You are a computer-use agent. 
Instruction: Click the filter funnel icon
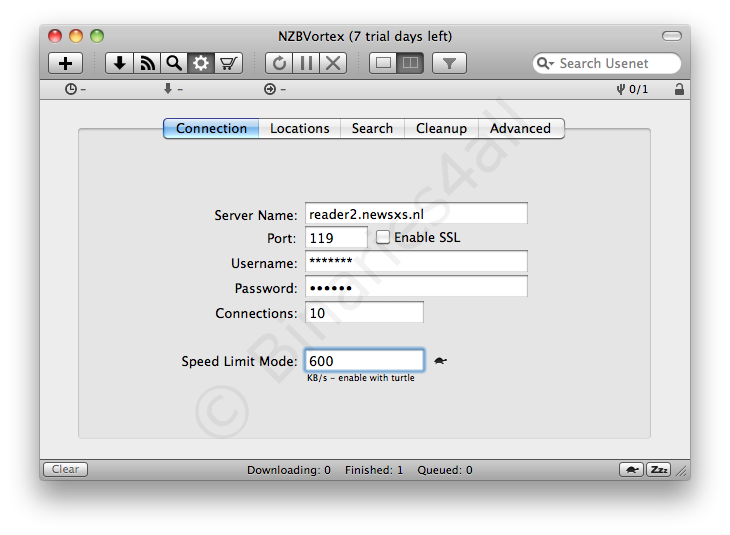click(x=449, y=63)
